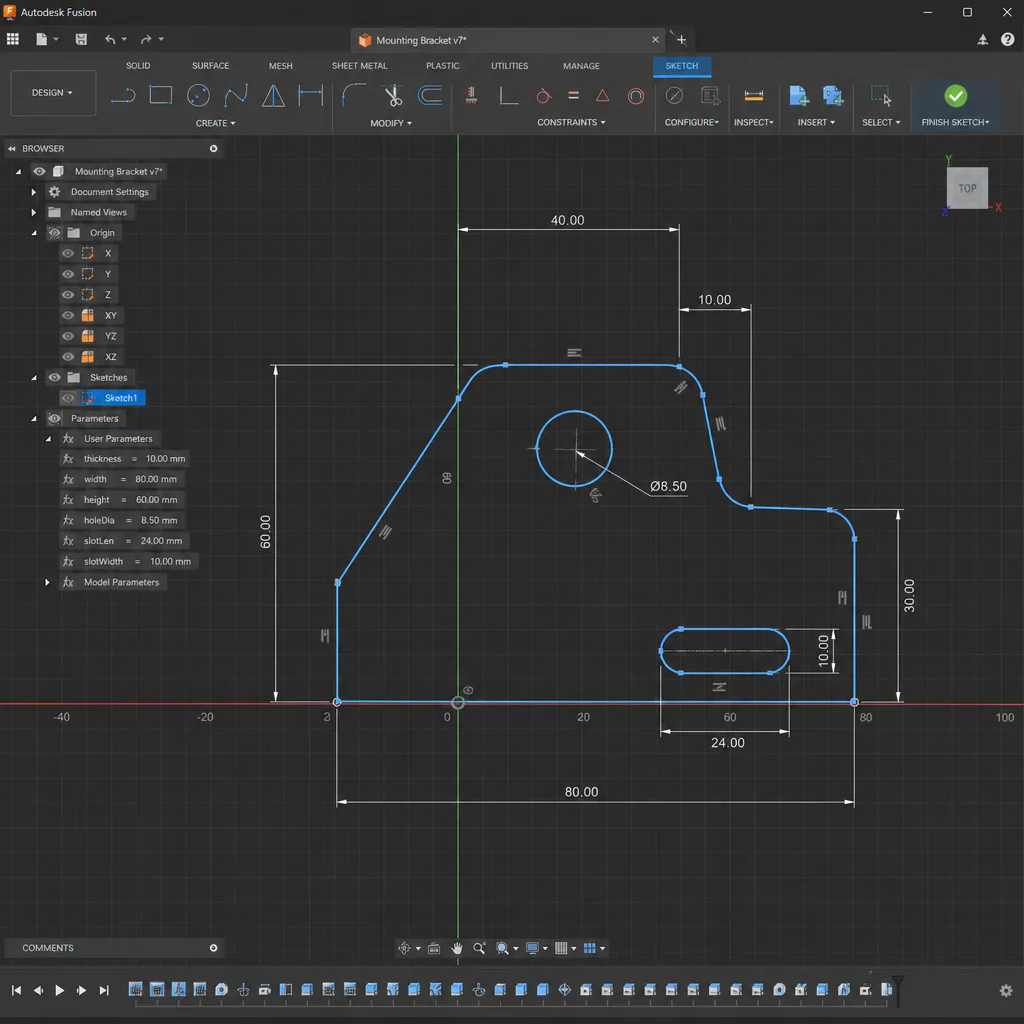This screenshot has width=1024, height=1024.
Task: Open the Design workspace dropdown
Action: [x=53, y=93]
